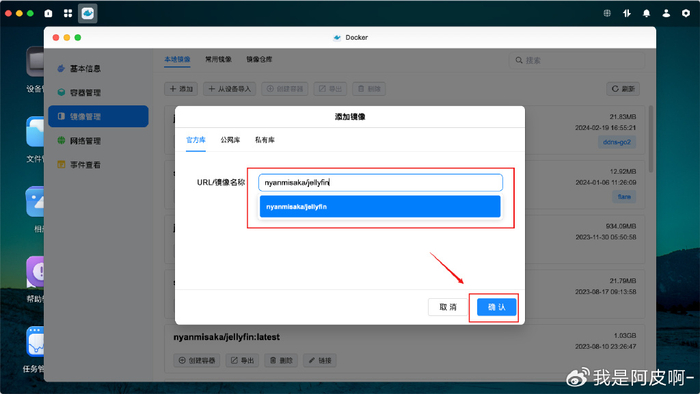Open notifications bell icon
Viewport: 700px width, 394px height.
pyautogui.click(x=646, y=13)
